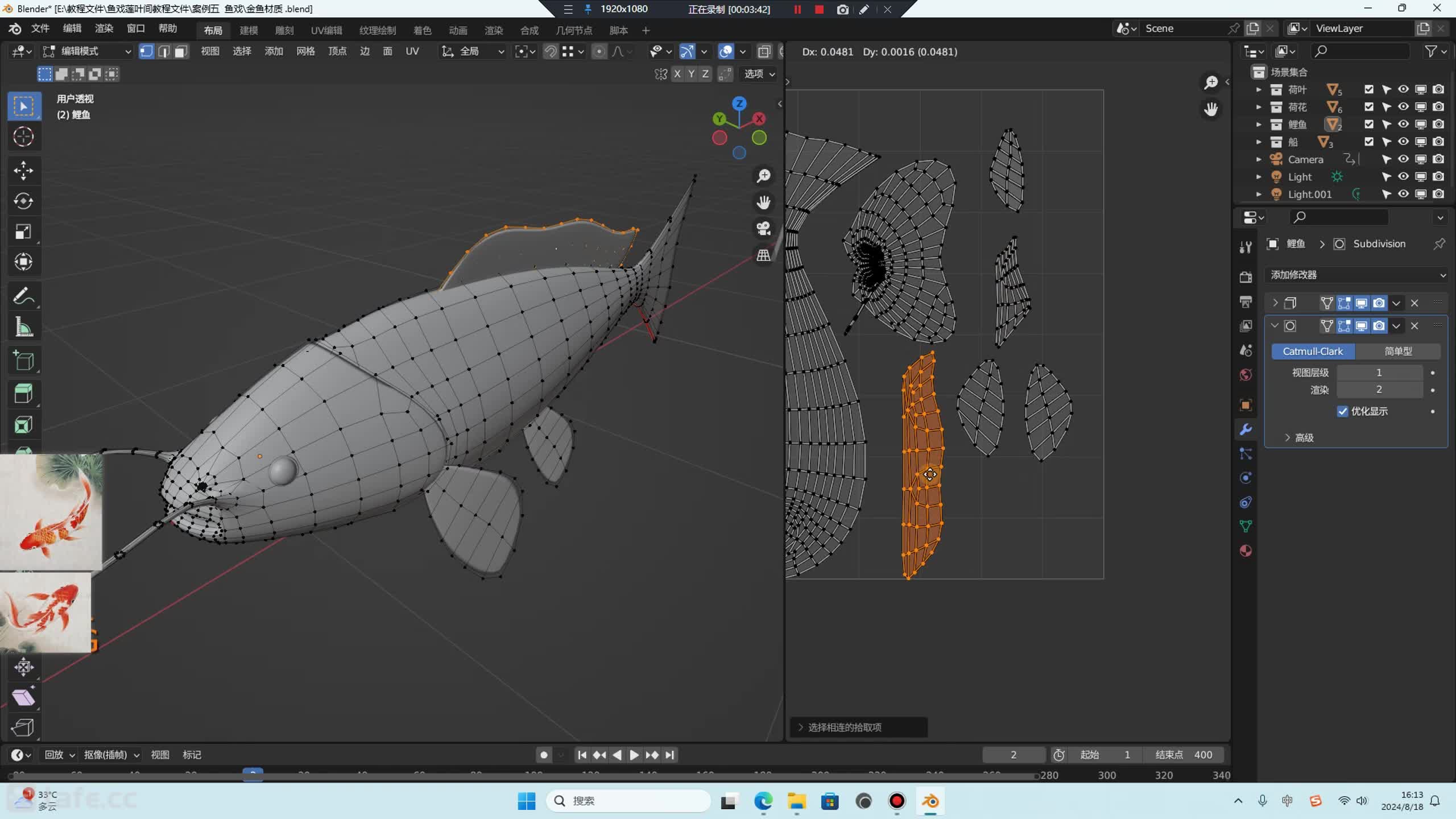Toggle the 荷花 collection exclude checkbox
Viewport: 1456px width, 819px height.
(1369, 107)
